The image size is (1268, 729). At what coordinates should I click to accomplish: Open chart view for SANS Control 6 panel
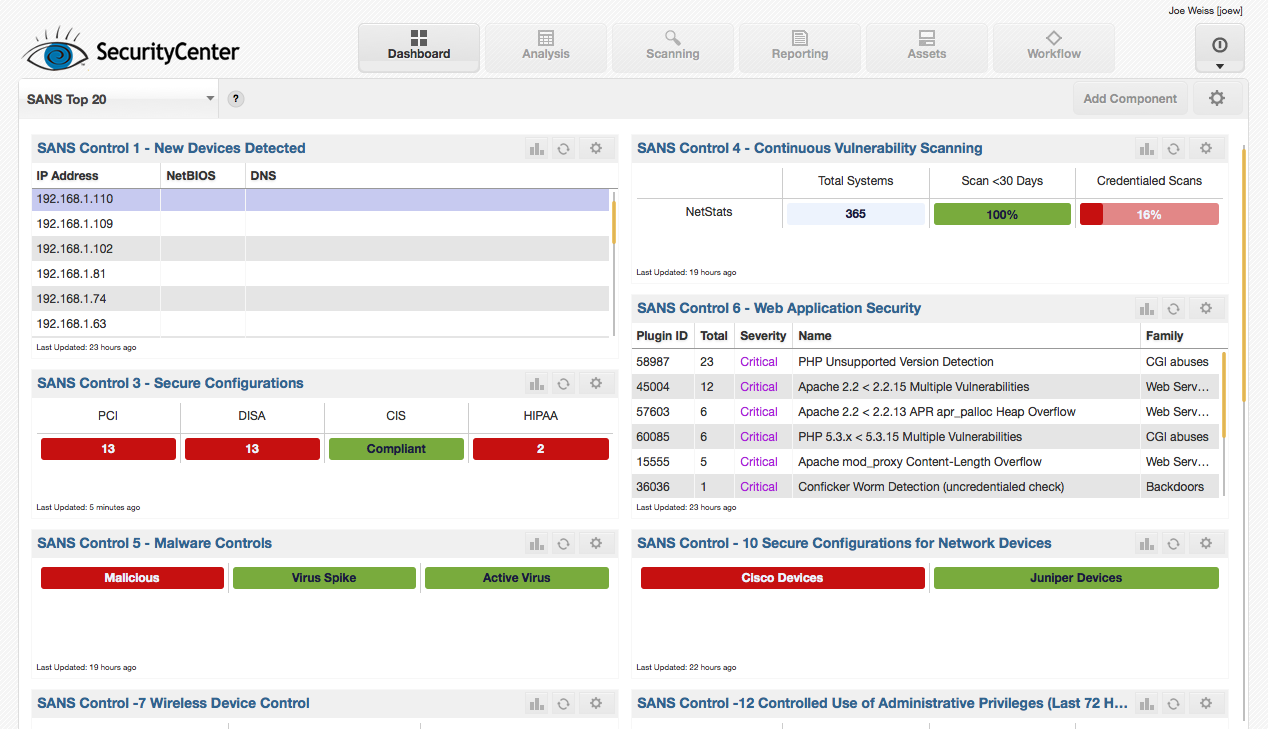1147,308
